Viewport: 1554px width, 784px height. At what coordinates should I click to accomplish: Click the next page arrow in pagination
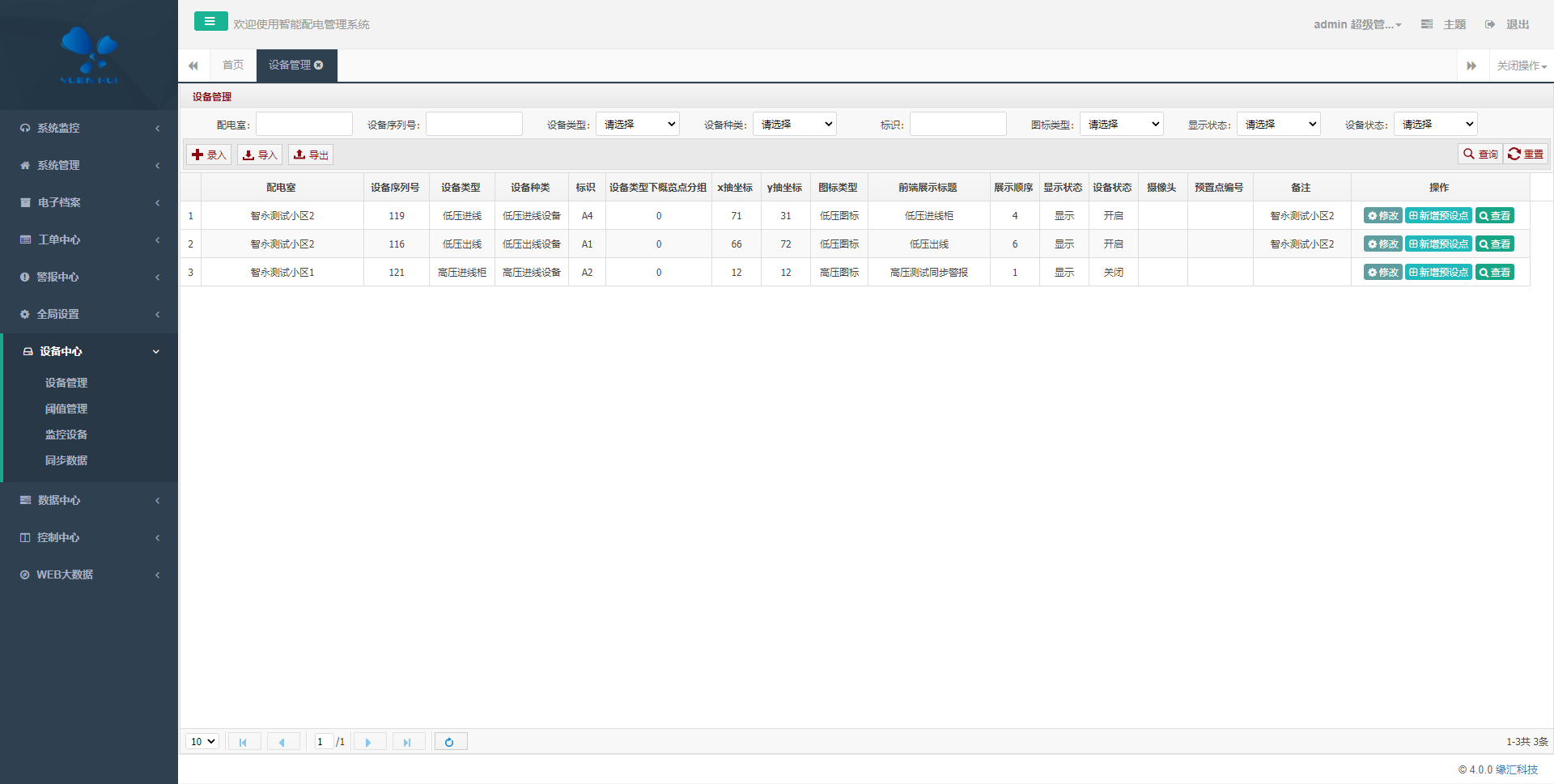tap(368, 742)
